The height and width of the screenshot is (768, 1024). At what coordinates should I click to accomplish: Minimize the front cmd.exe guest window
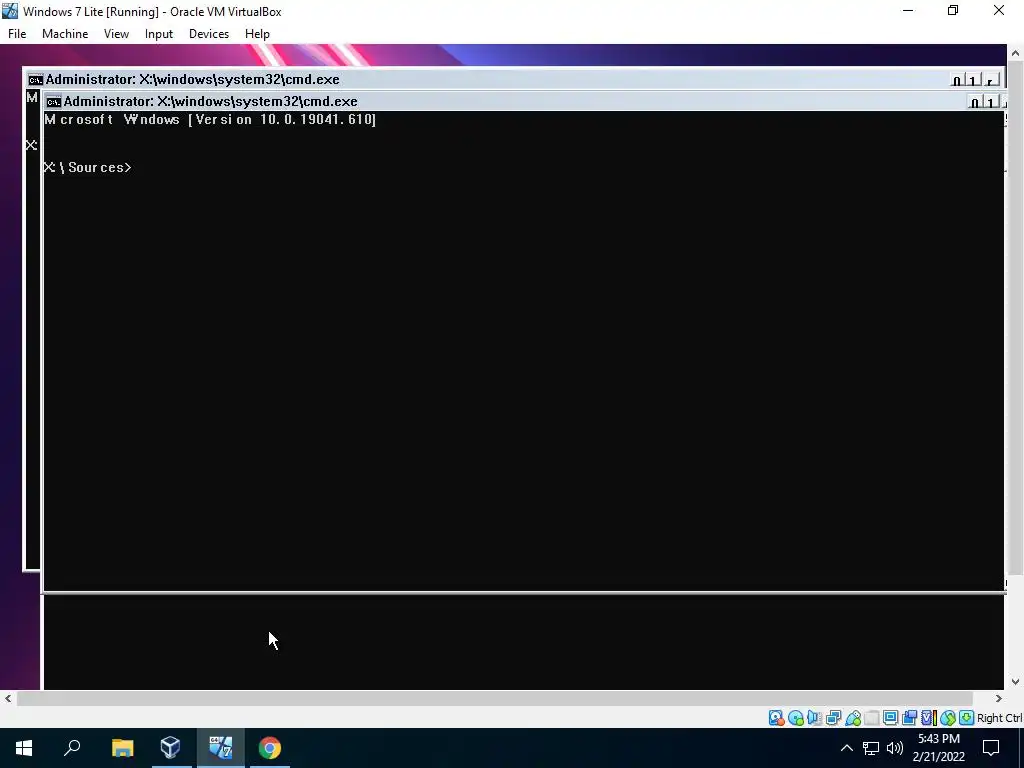coord(975,101)
